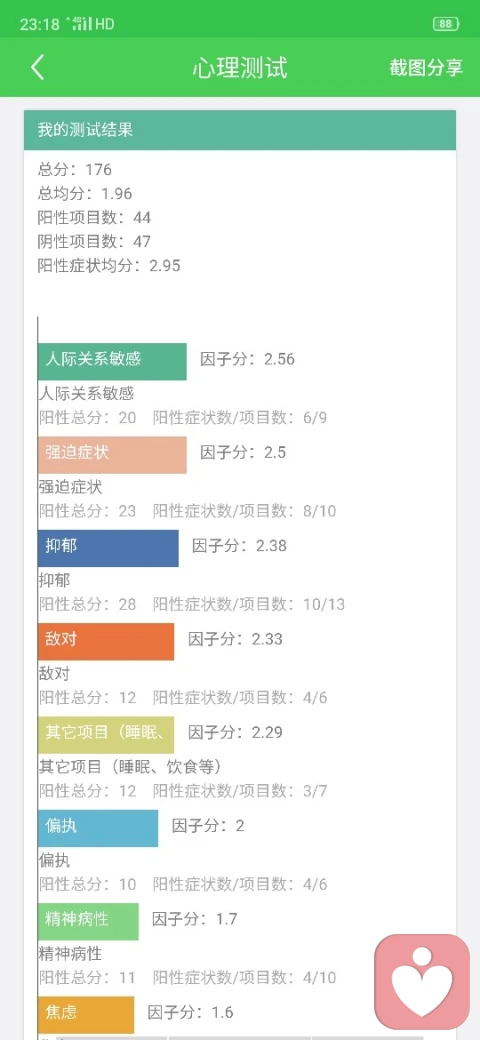This screenshot has height=1040, width=480.
Task: Tap the 总分：176 score line
Action: (x=75, y=170)
